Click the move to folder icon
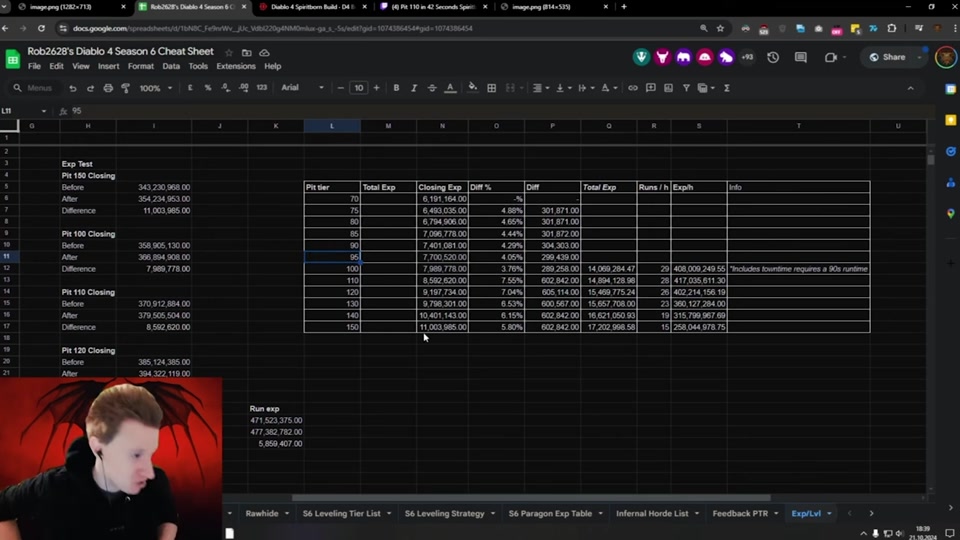The height and width of the screenshot is (540, 960). [x=247, y=53]
